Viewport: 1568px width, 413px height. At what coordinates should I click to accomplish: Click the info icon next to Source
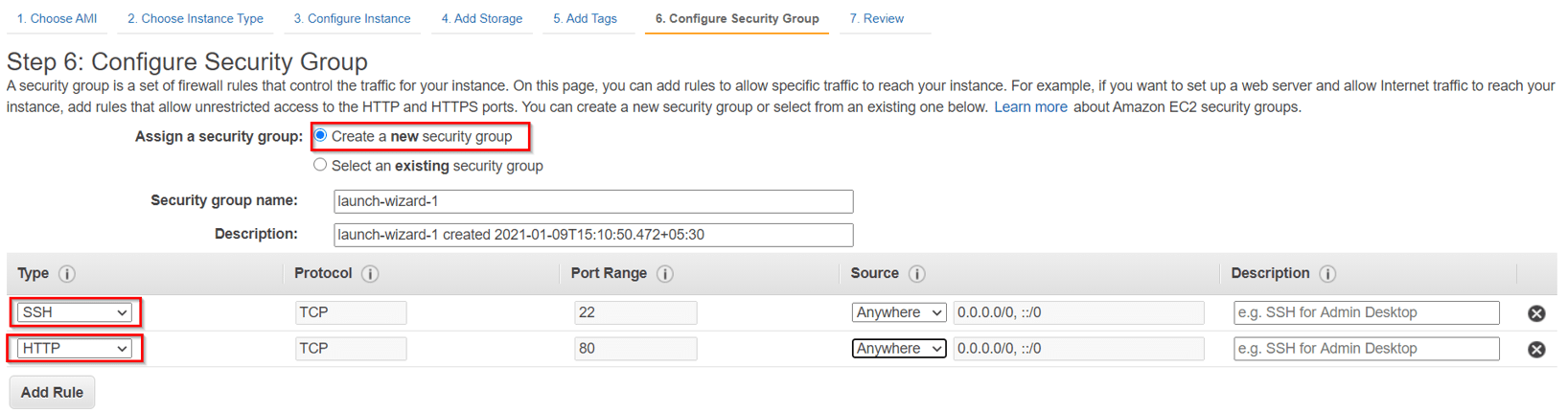point(917,274)
